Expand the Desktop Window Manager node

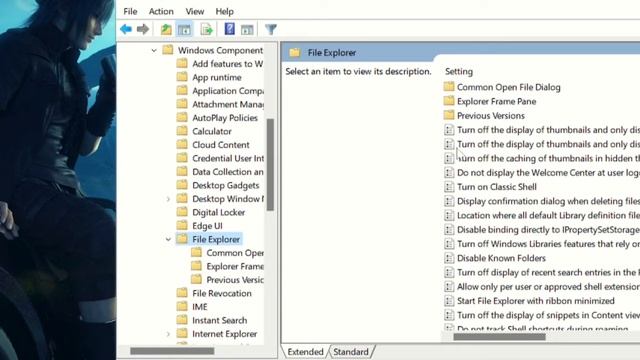168,199
